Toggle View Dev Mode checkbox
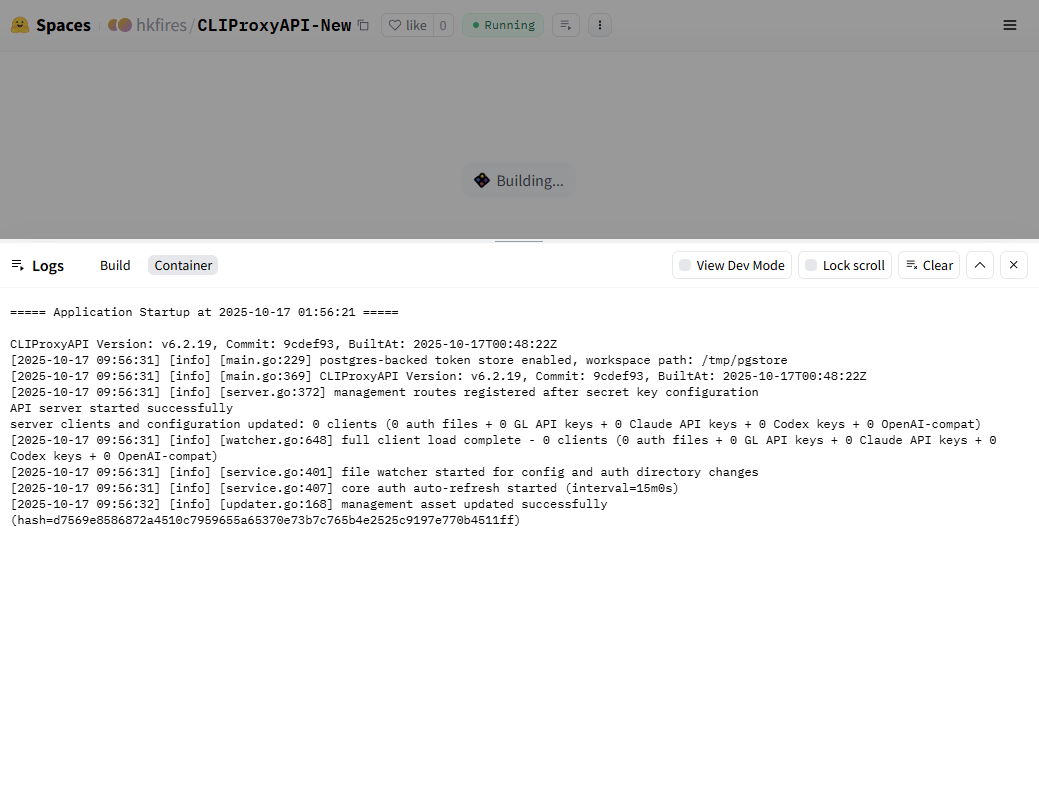 685,265
